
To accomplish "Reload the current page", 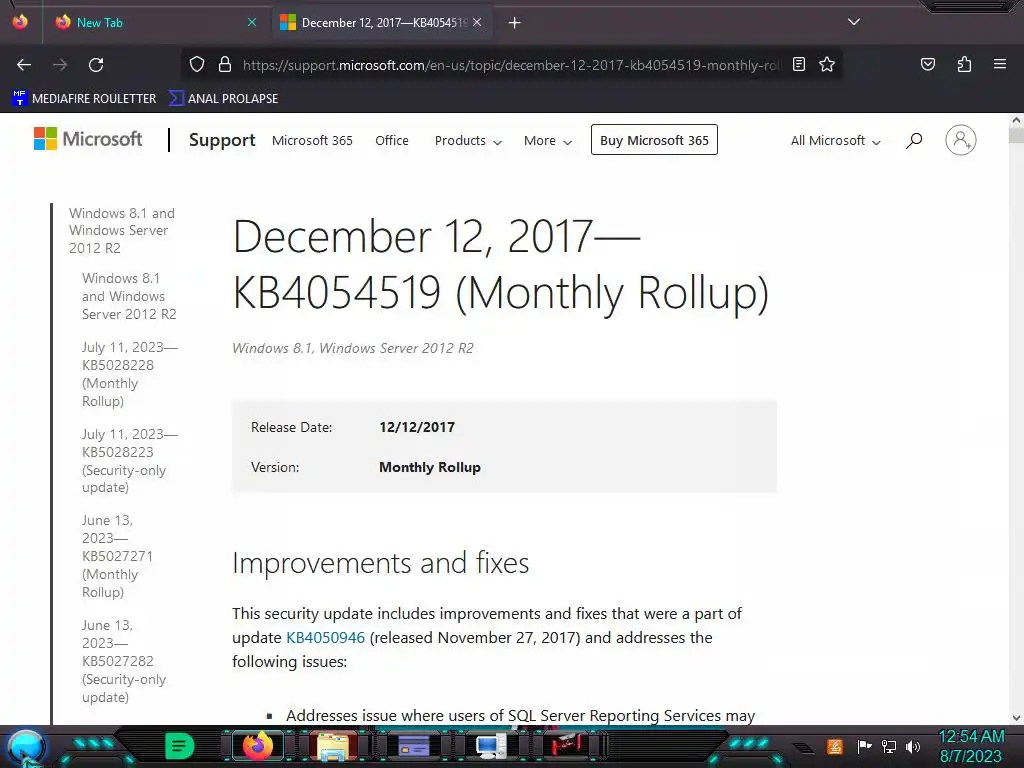I will pyautogui.click(x=96, y=65).
